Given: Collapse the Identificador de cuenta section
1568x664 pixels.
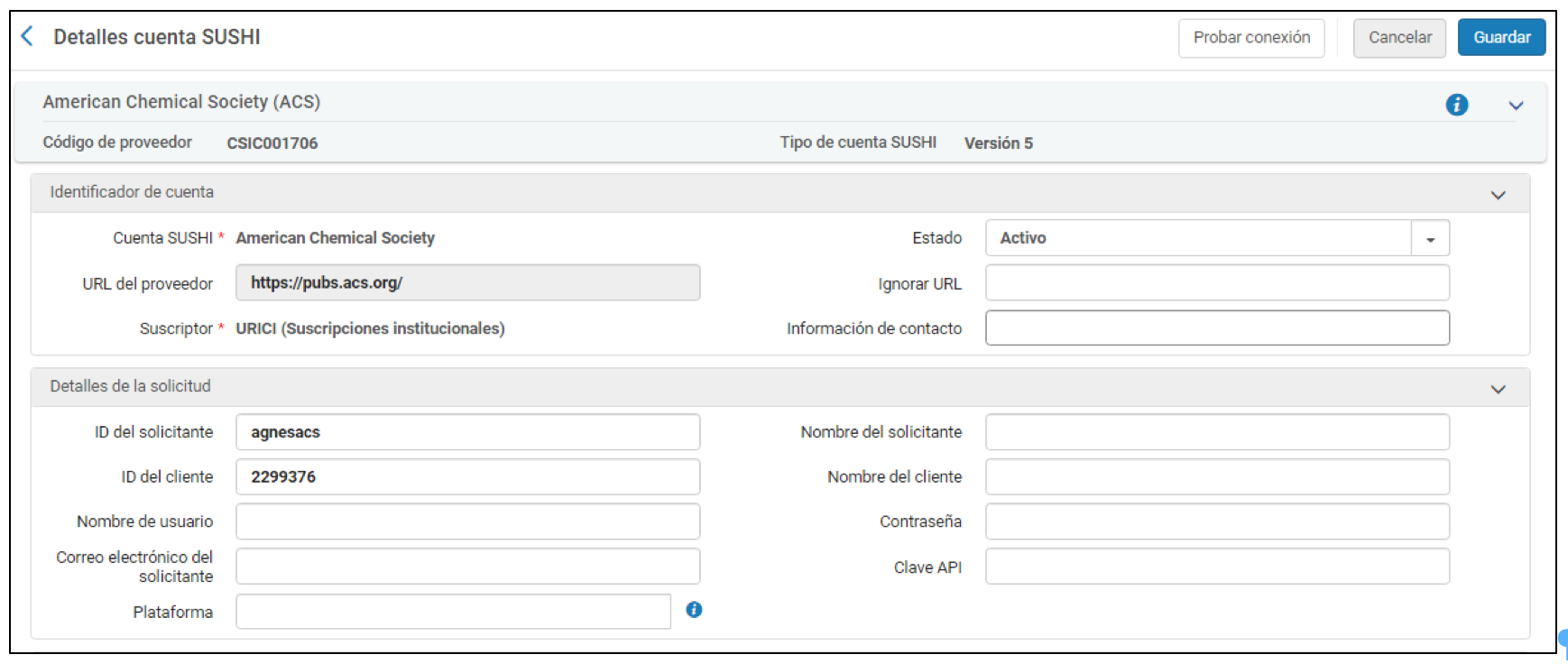Looking at the screenshot, I should point(1498,195).
